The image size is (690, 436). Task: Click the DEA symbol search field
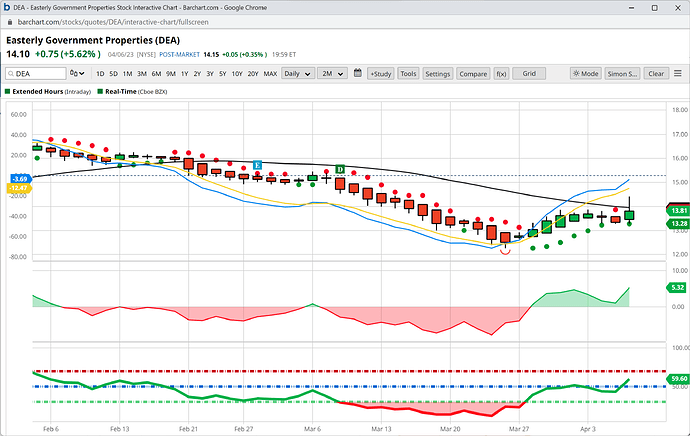(36, 73)
